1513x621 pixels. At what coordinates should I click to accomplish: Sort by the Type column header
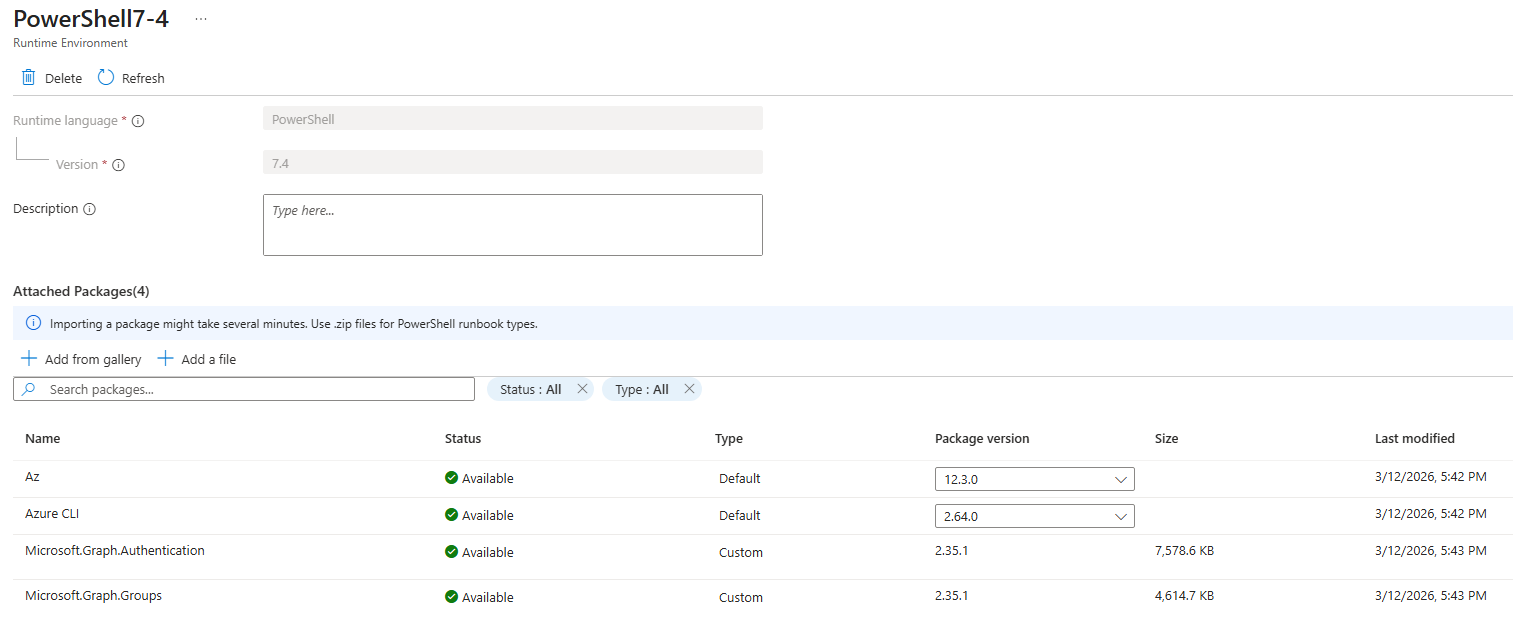click(x=729, y=439)
